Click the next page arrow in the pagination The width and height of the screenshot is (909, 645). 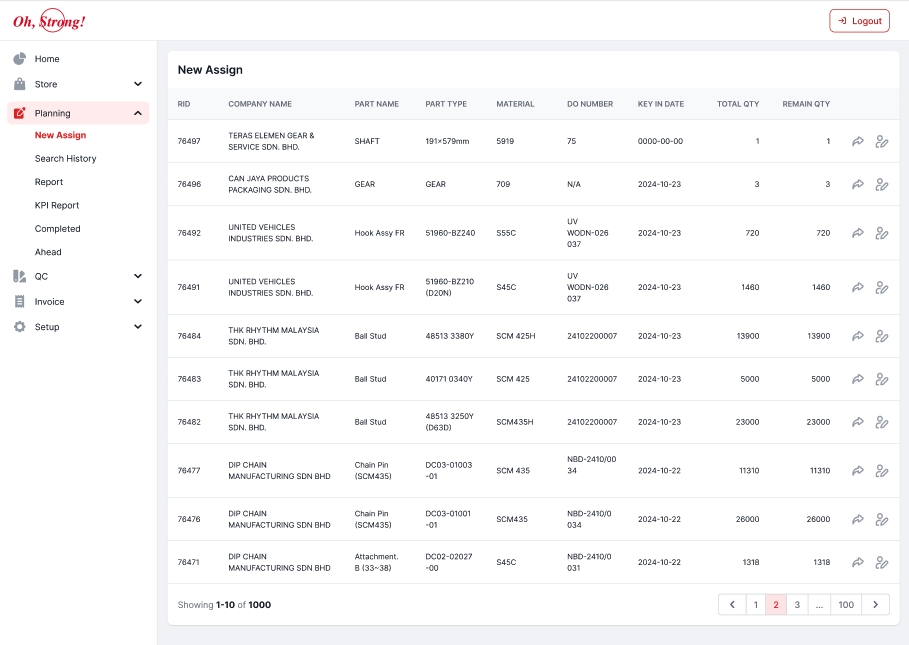[x=875, y=605]
